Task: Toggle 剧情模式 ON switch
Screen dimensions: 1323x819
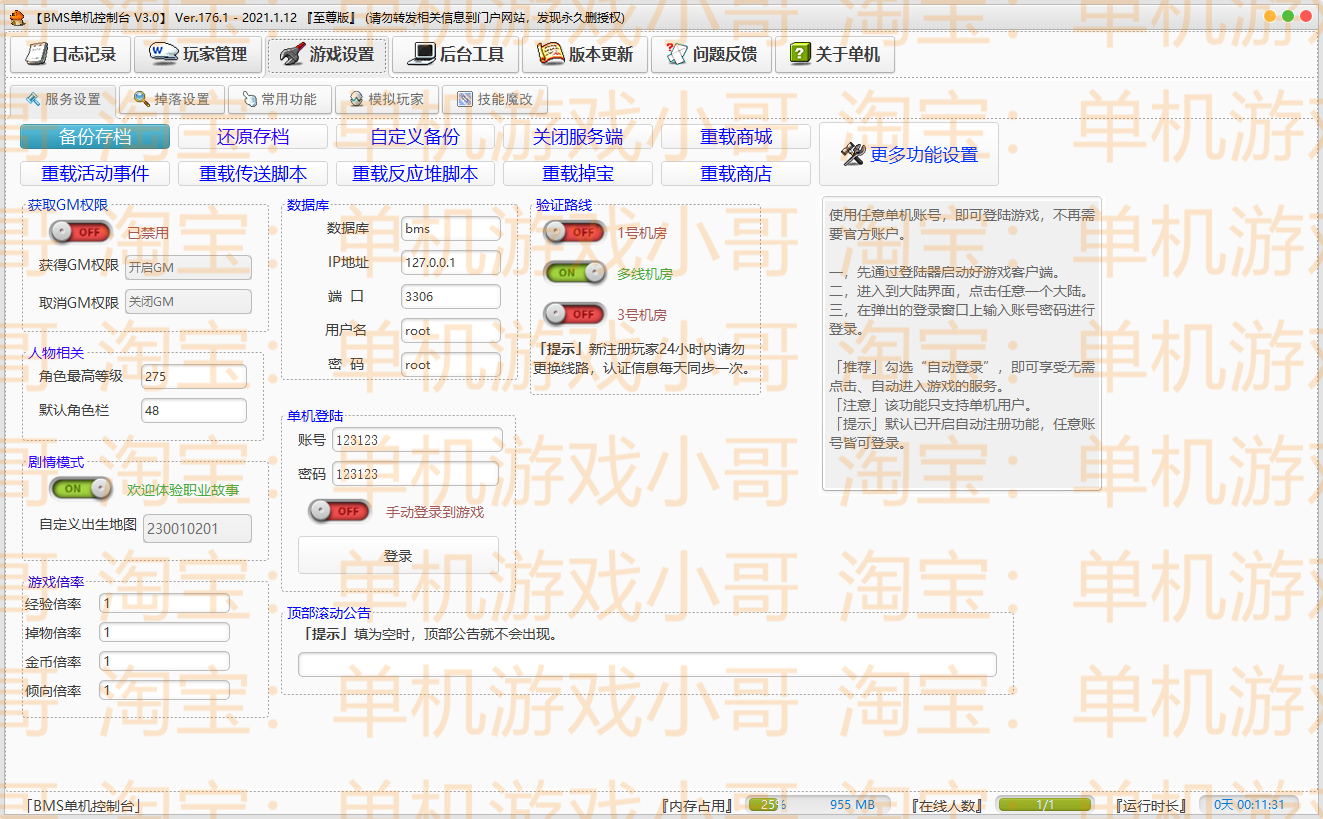Action: tap(81, 489)
